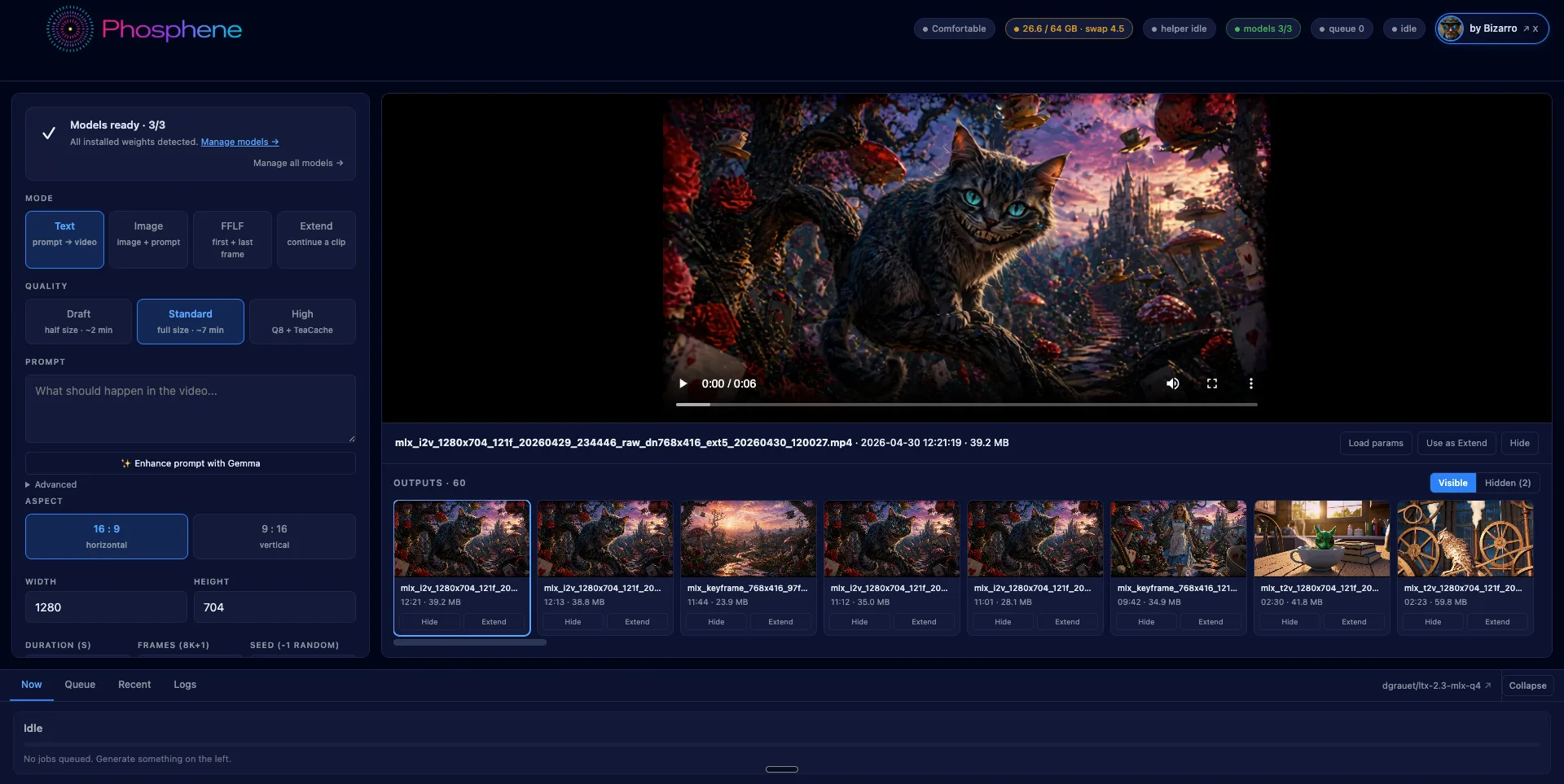Click the Models ready checkmark icon
The image size is (1564, 784).
[x=49, y=133]
